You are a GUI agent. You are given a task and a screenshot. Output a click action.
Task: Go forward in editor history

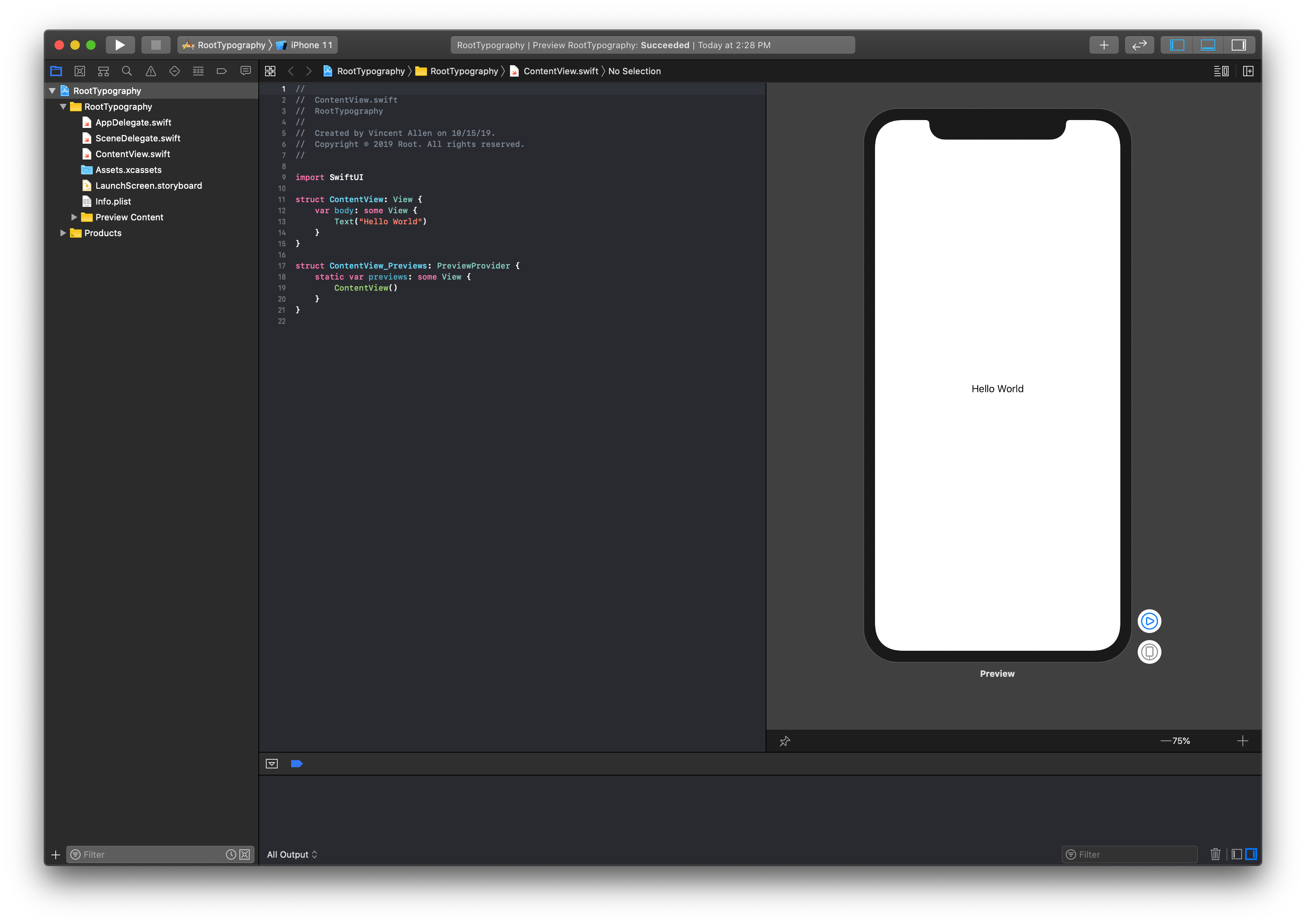pyautogui.click(x=309, y=71)
